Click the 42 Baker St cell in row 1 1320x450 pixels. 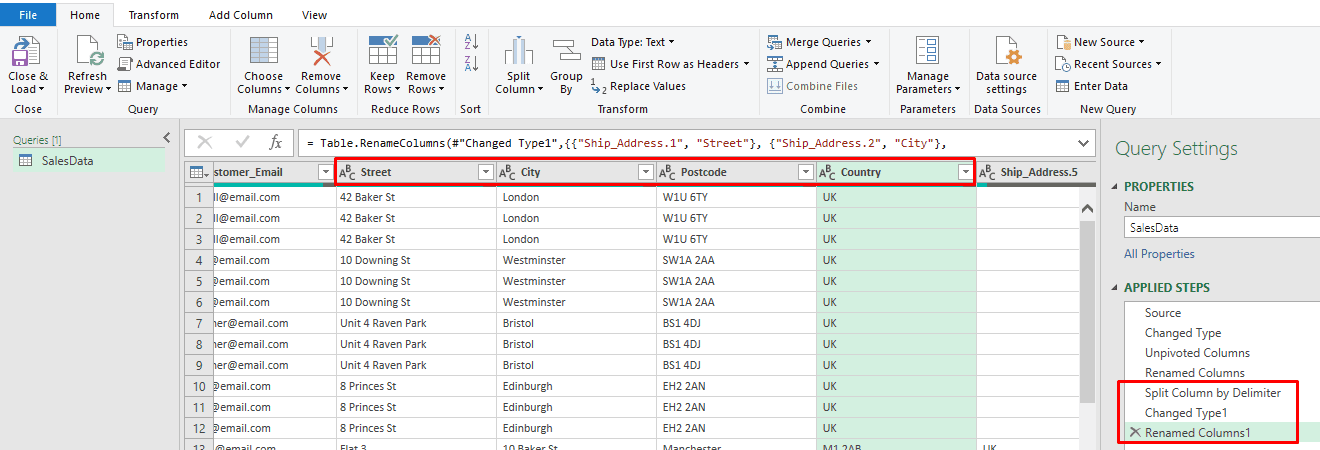416,197
